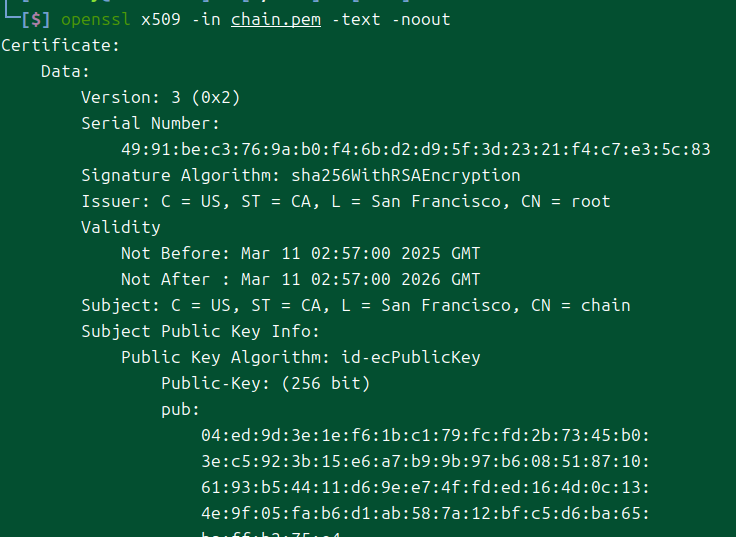Click the Not After validity date

point(360,279)
